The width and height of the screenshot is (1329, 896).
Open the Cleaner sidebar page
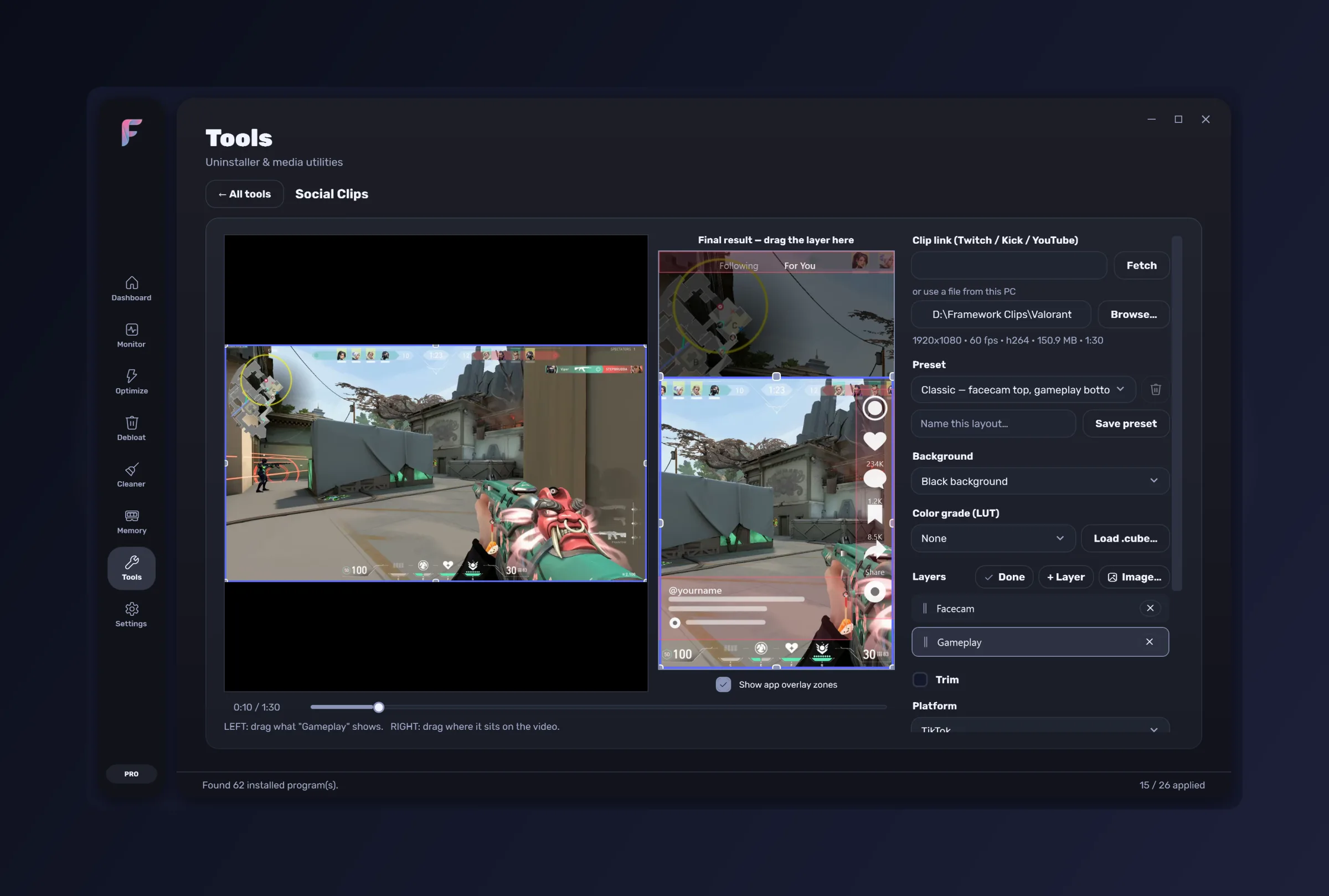[131, 475]
